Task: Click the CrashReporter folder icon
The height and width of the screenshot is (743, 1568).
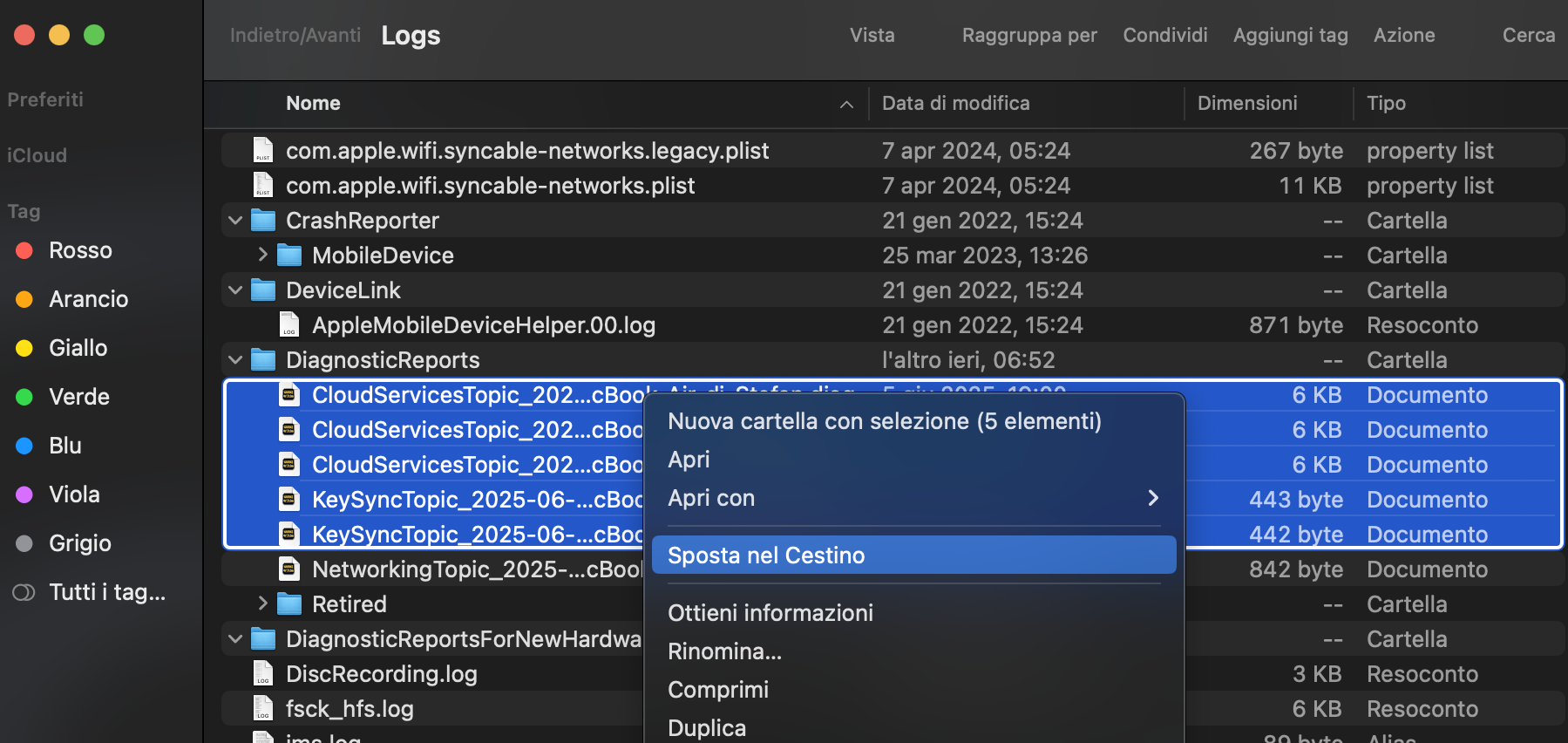Action: pos(263,220)
